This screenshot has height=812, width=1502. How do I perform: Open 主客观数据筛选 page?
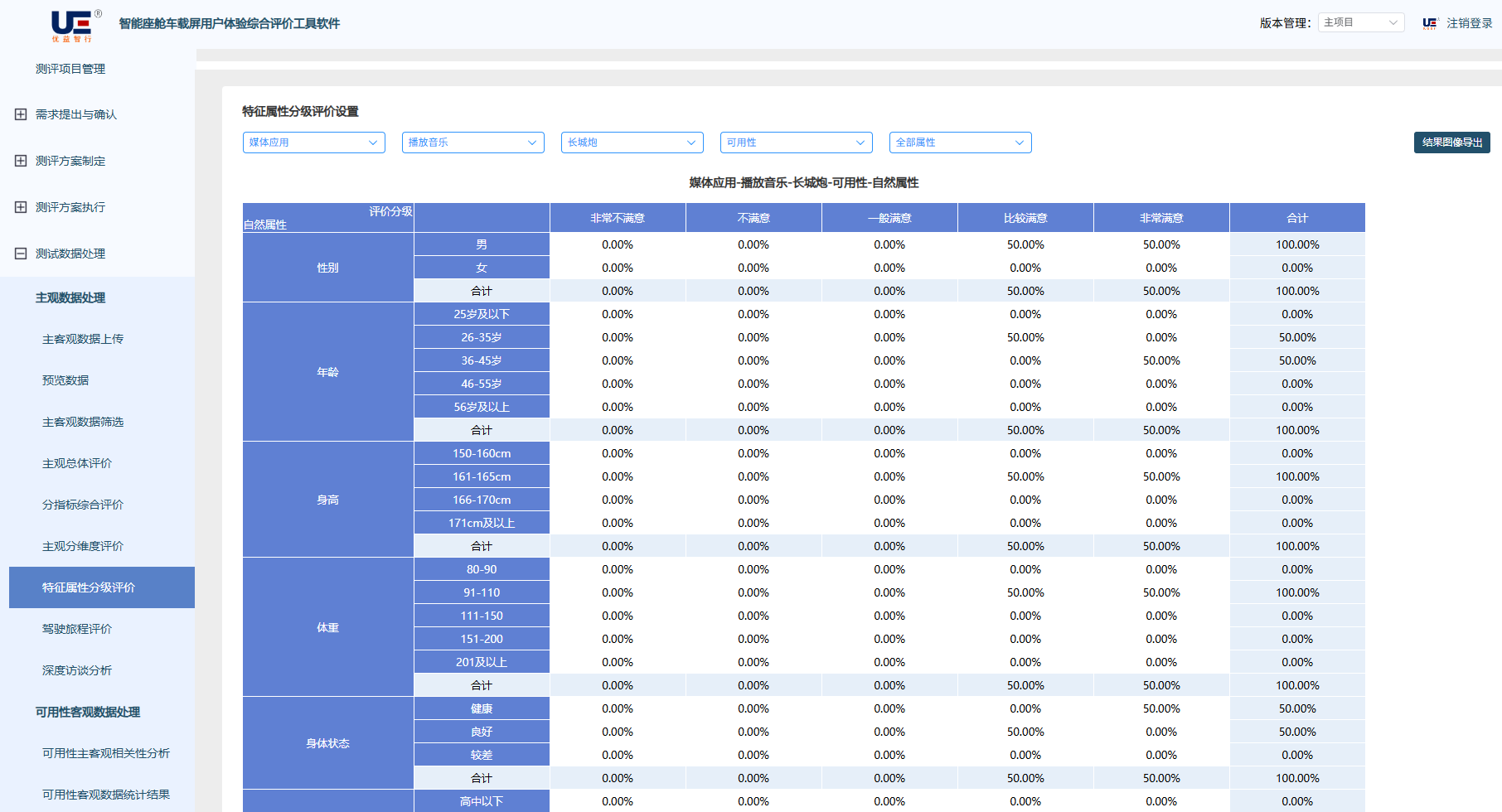(83, 422)
